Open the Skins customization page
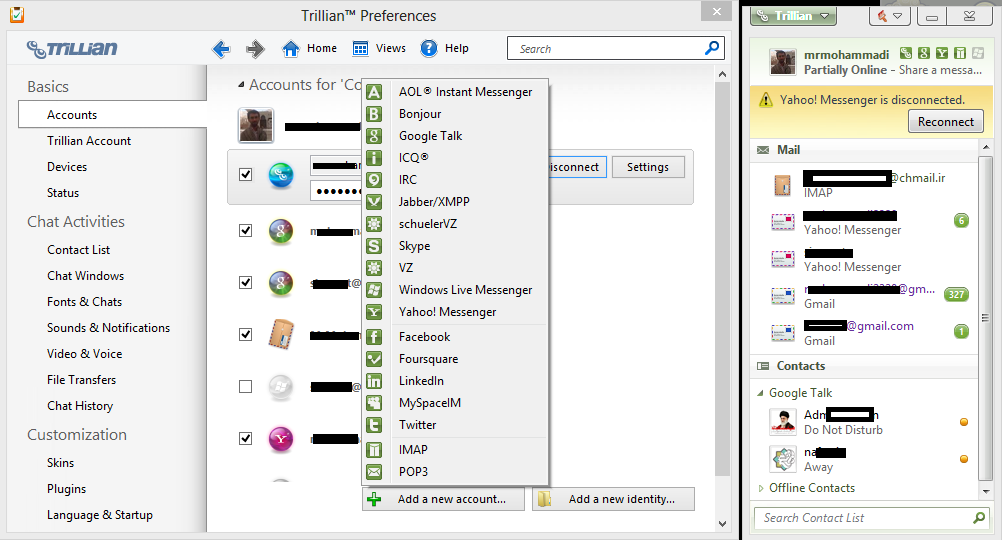Screen dimensions: 1002x543 pos(60,463)
